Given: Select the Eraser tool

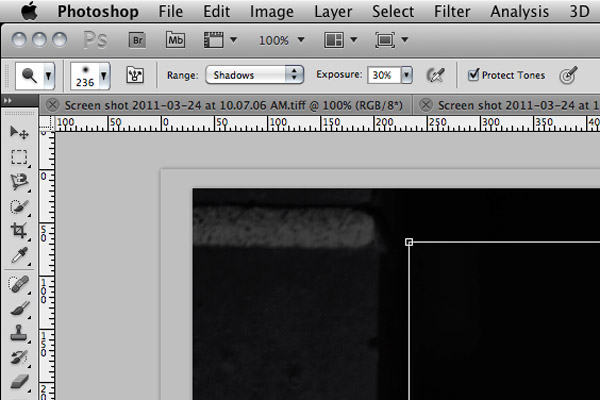Looking at the screenshot, I should (x=19, y=382).
